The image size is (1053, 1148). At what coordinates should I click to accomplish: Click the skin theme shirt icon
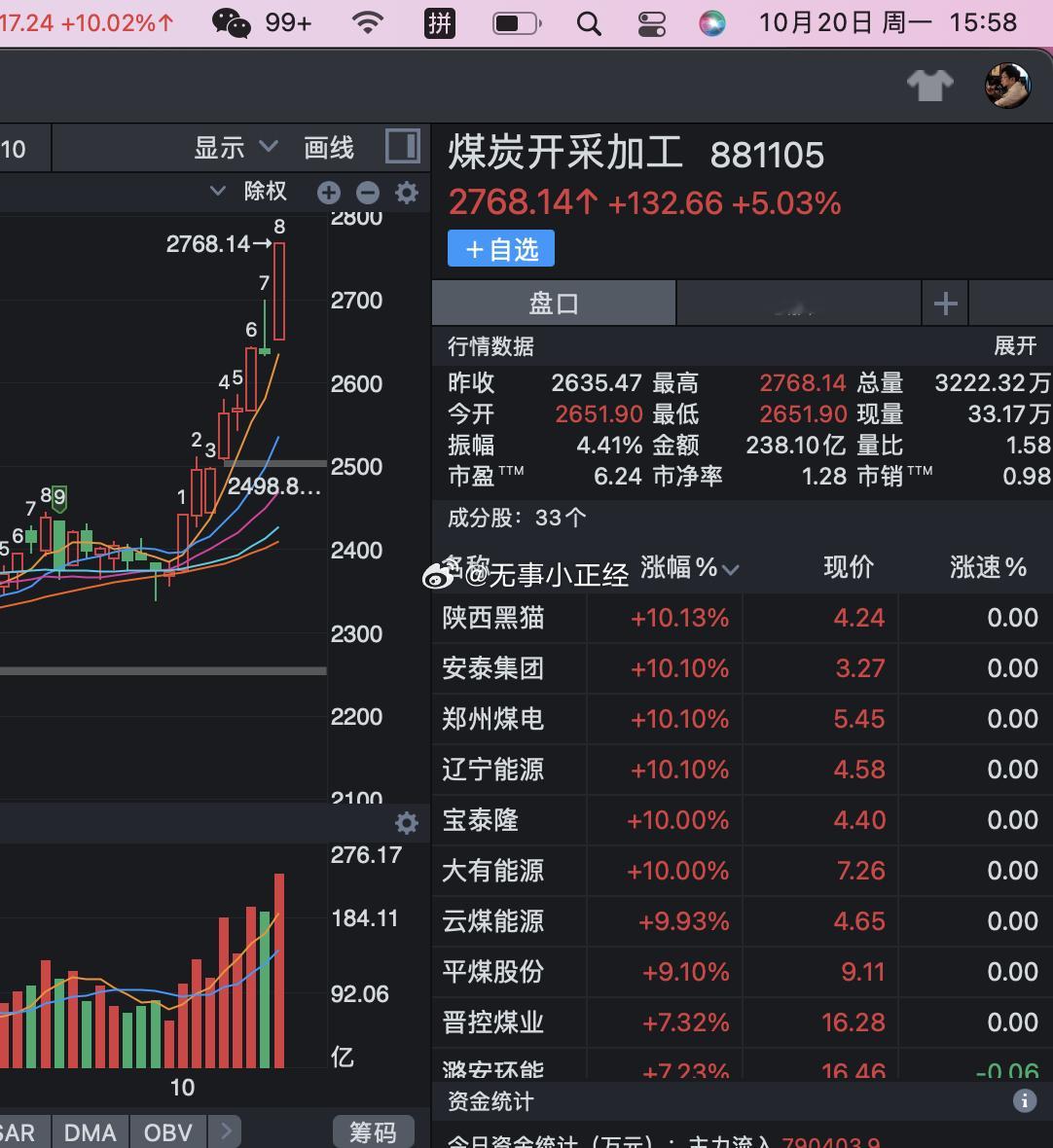click(929, 86)
